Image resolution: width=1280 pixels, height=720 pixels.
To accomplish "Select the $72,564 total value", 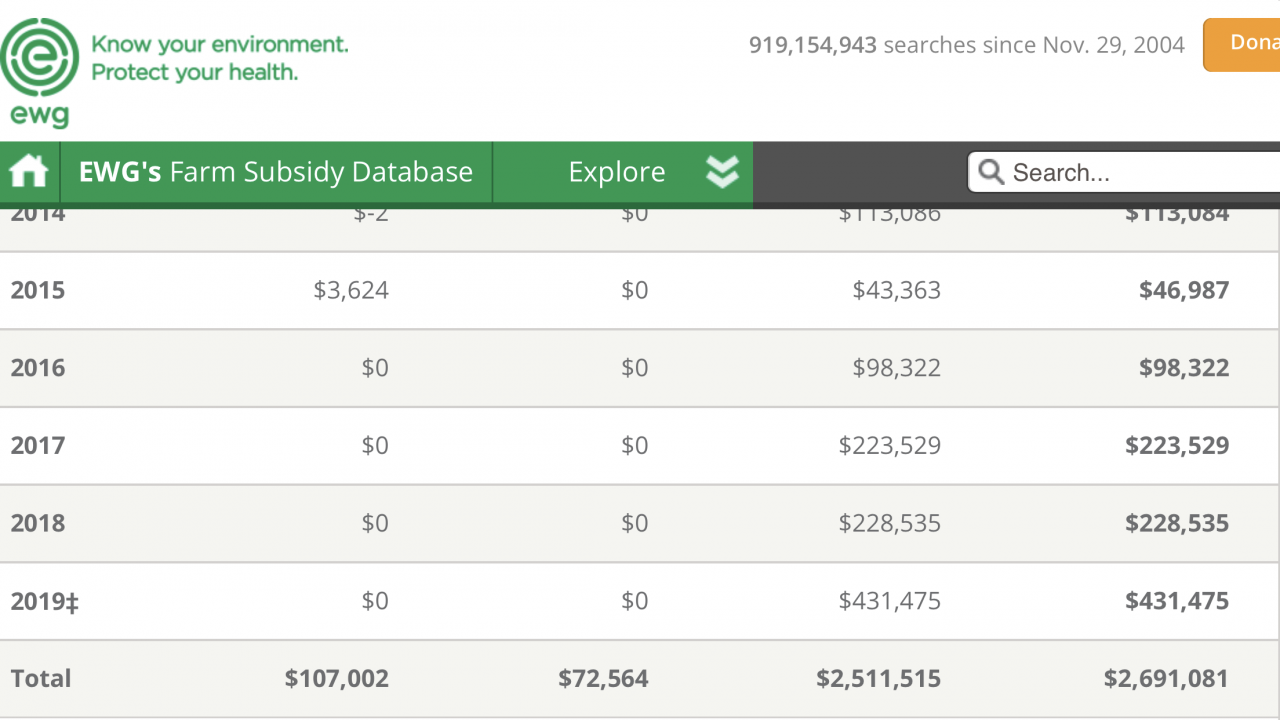I will tap(603, 678).
